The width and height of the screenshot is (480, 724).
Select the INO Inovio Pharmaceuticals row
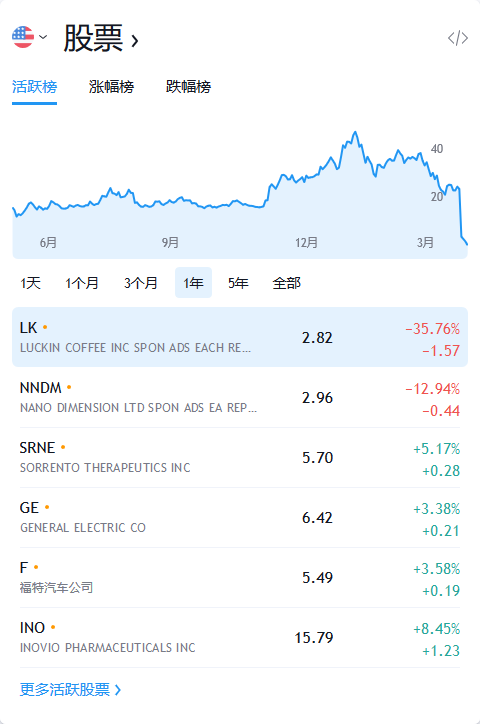pyautogui.click(x=240, y=638)
